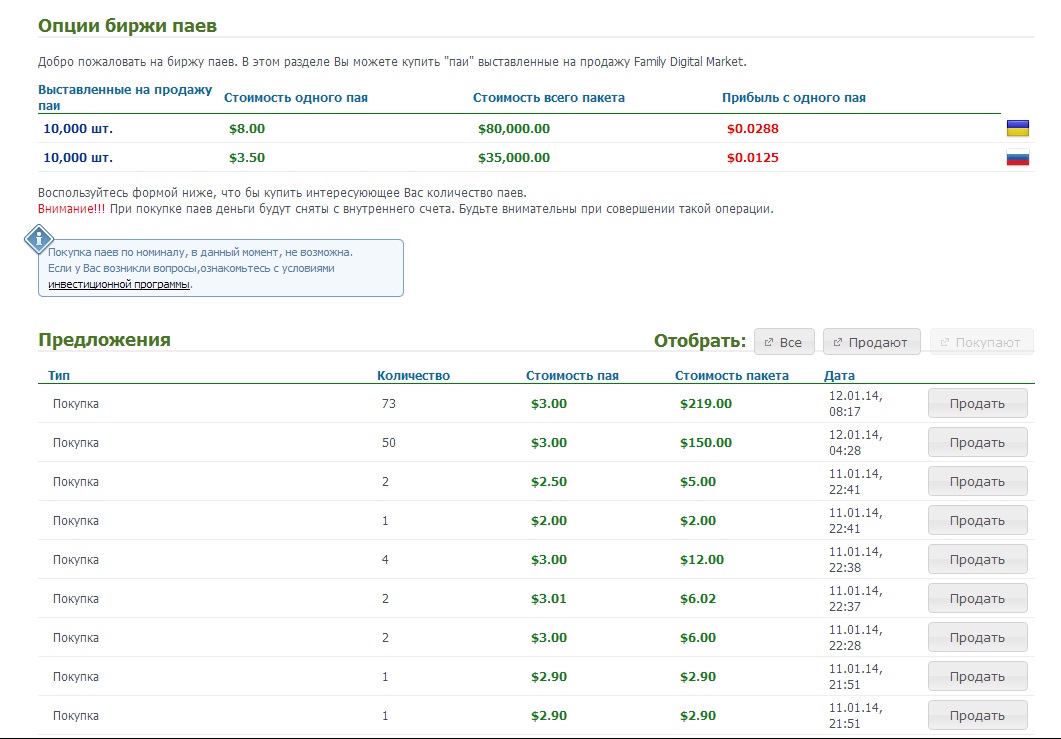Click Продать for the last row, $2.90 offer
The width and height of the screenshot is (1061, 739).
click(977, 715)
